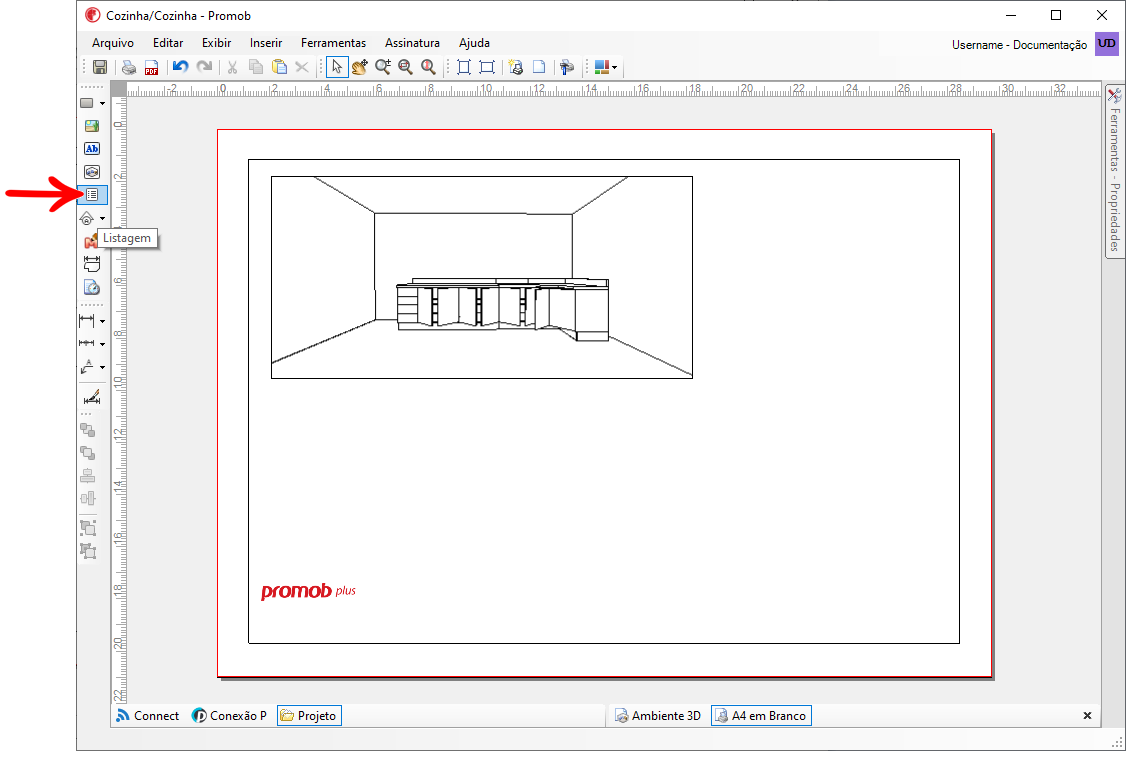Select the hand pan tool
Image resolution: width=1136 pixels, height=758 pixels.
coord(359,67)
